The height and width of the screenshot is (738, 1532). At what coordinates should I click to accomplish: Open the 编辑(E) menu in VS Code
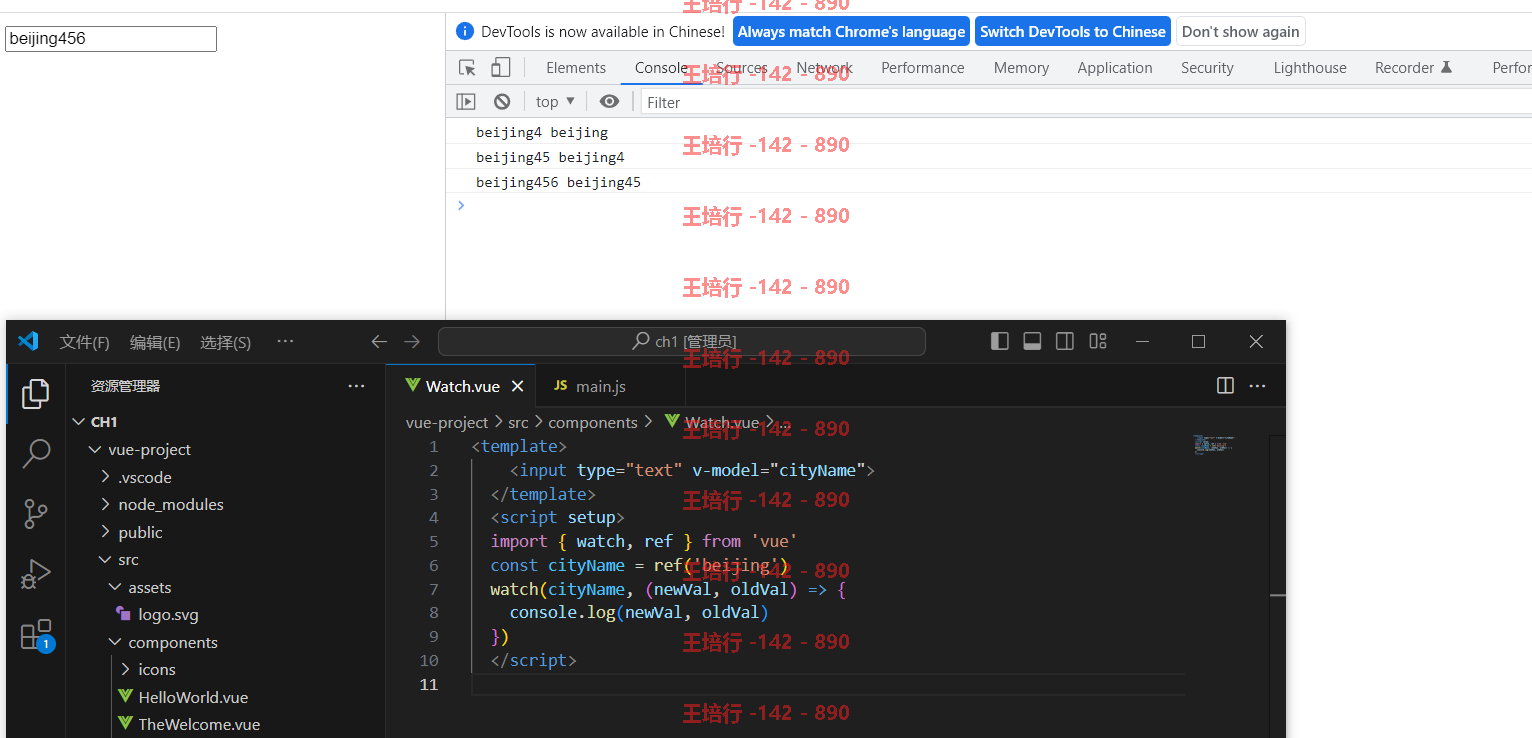coord(155,342)
